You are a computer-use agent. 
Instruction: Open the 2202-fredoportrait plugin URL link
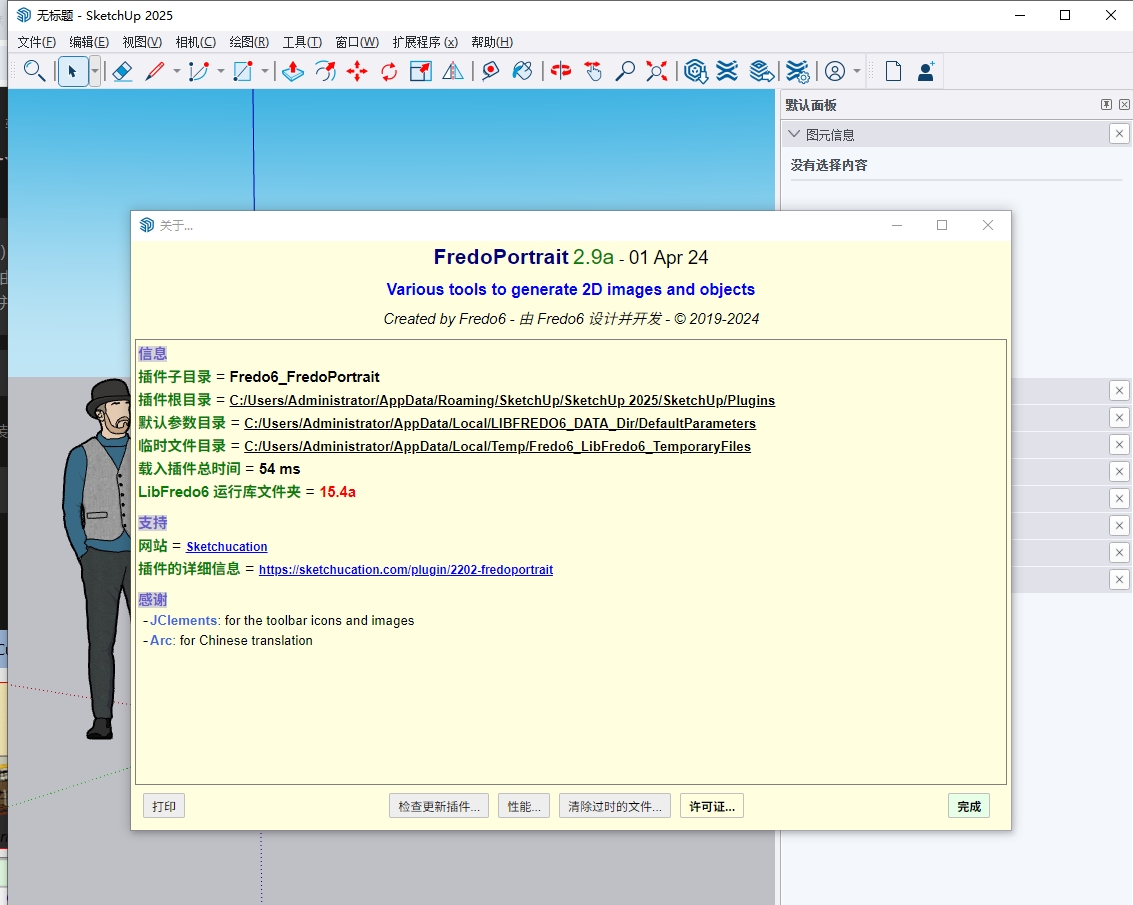[x=406, y=570]
